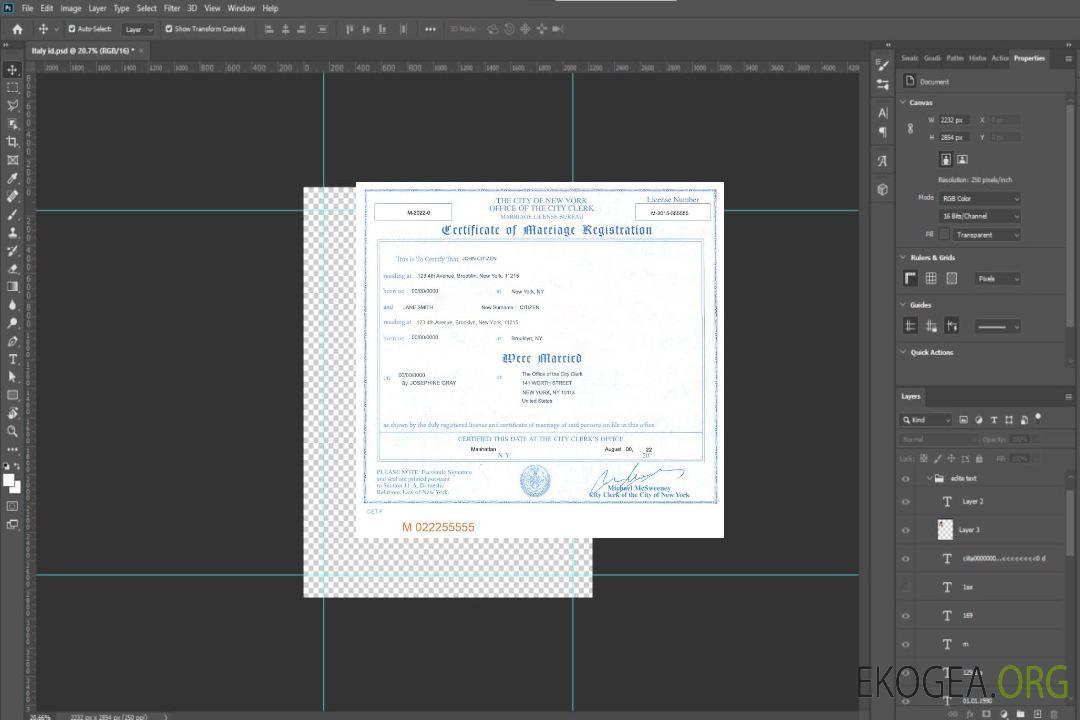Toggle the Auto-Select checkbox
This screenshot has height=720, width=1080.
pos(72,29)
